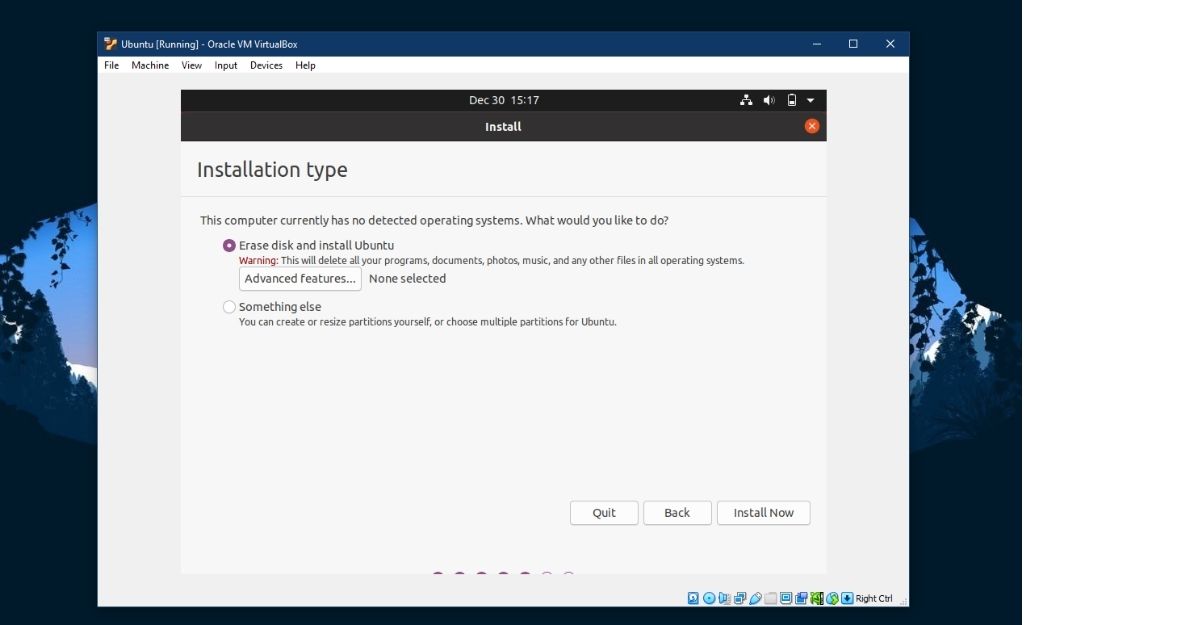Open the File menu in VirtualBox
The image size is (1200, 625).
111,65
